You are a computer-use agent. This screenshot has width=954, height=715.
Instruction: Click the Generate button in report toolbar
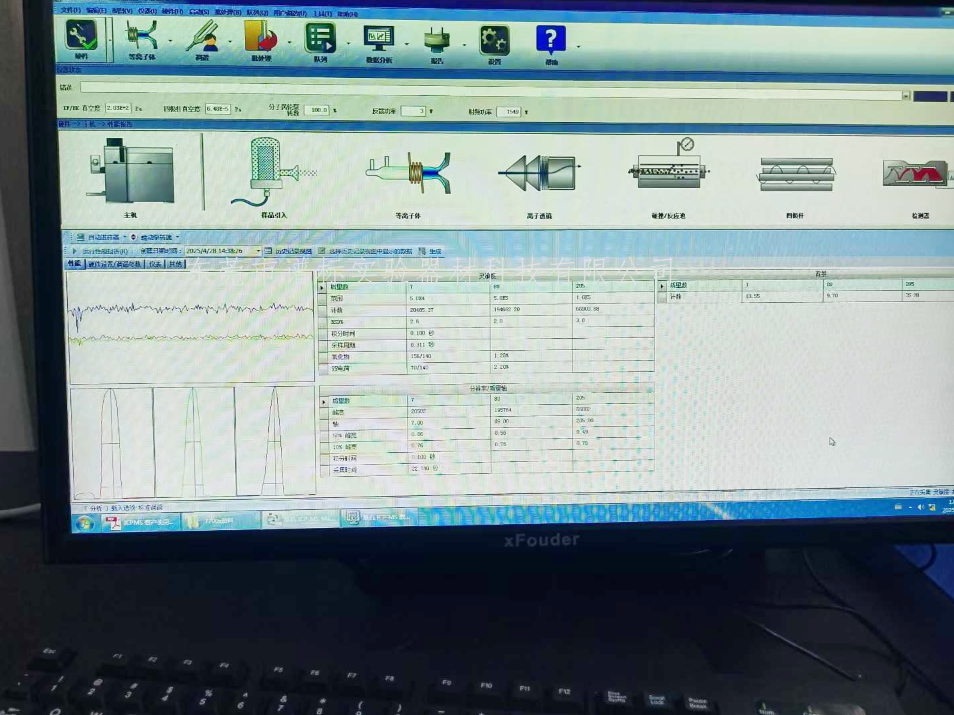pos(431,251)
